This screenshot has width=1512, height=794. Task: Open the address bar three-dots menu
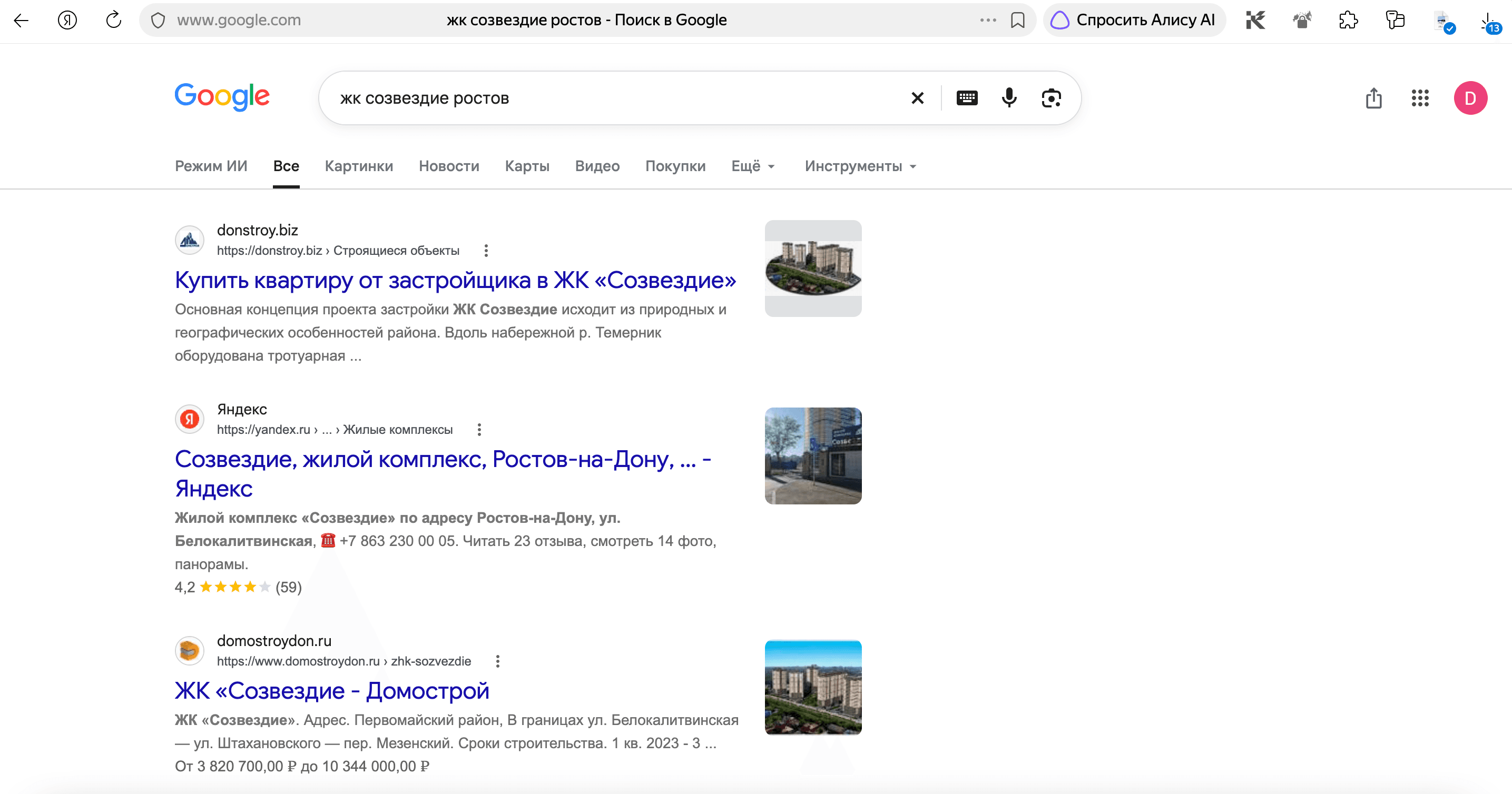click(x=988, y=21)
